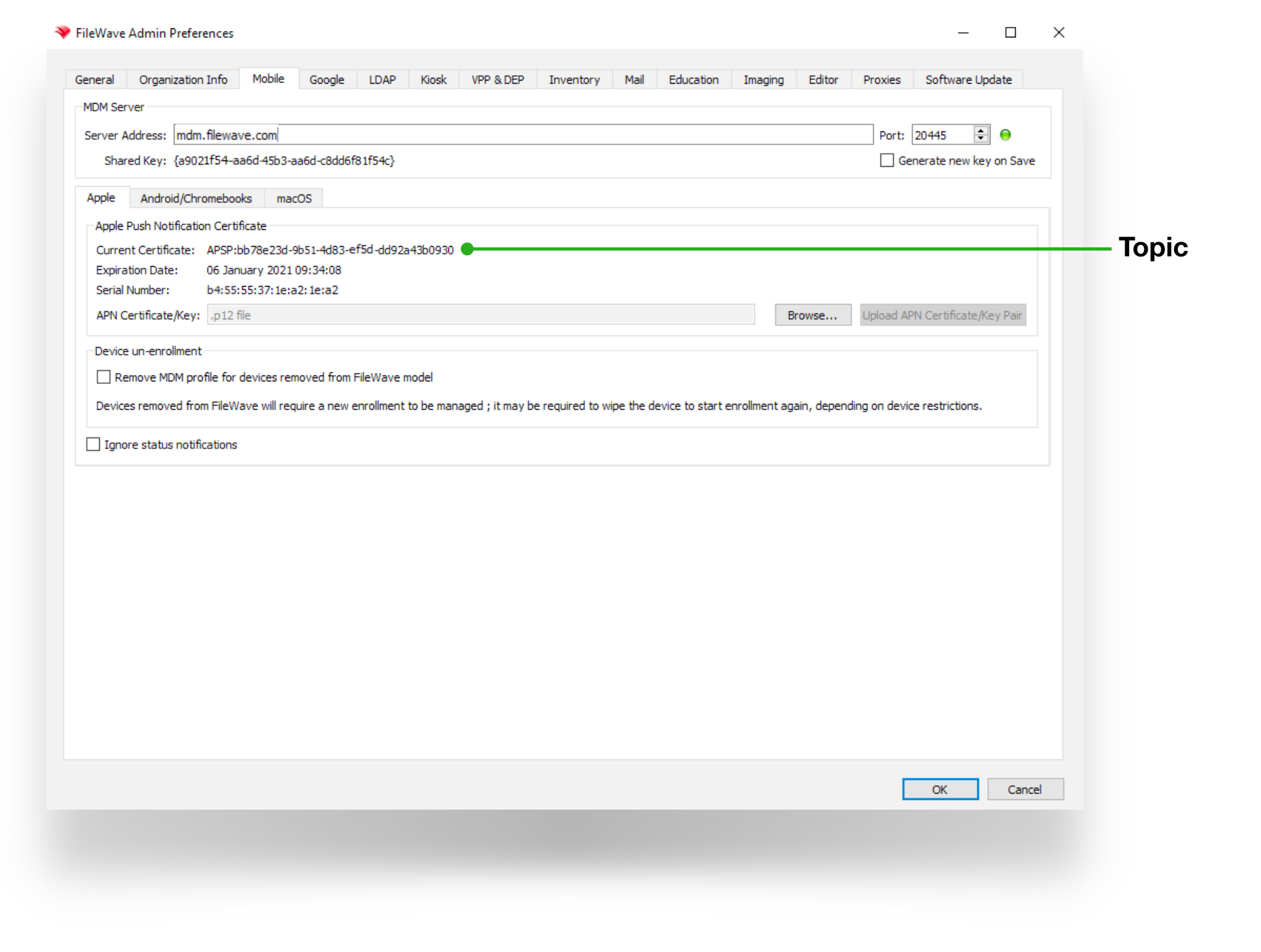
Task: Switch to the Software Update tab
Action: point(968,79)
